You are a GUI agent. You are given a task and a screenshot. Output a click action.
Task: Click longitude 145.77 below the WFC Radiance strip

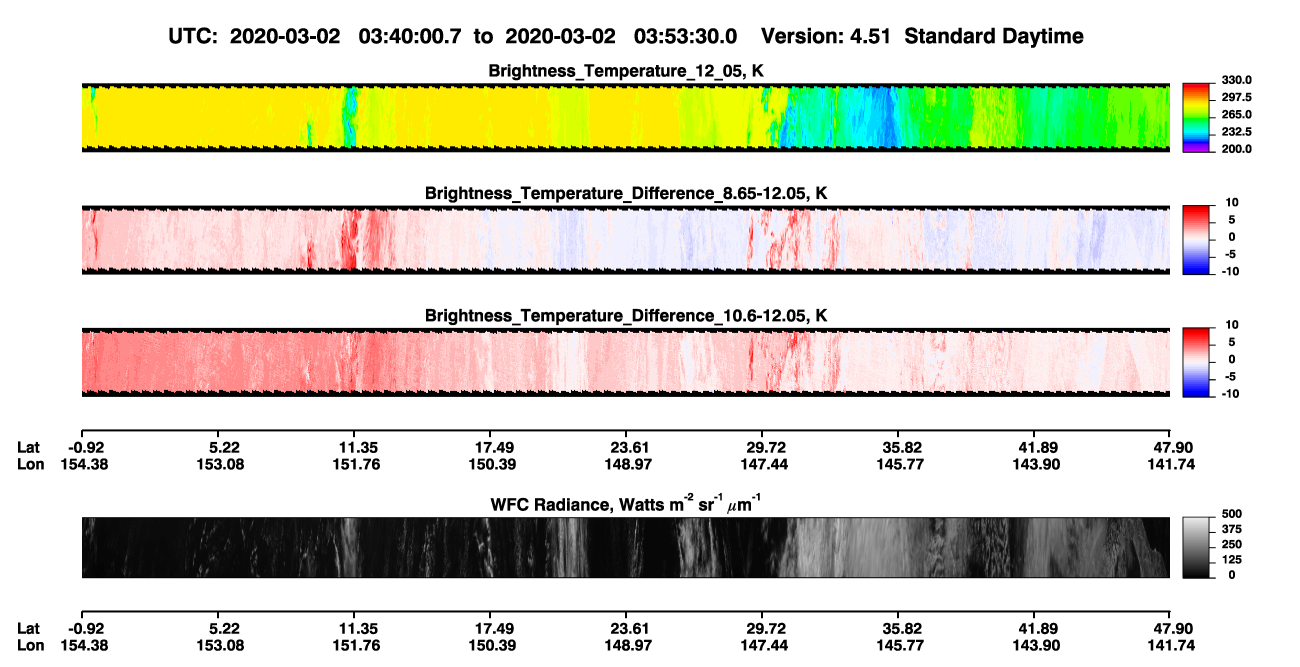tap(898, 645)
